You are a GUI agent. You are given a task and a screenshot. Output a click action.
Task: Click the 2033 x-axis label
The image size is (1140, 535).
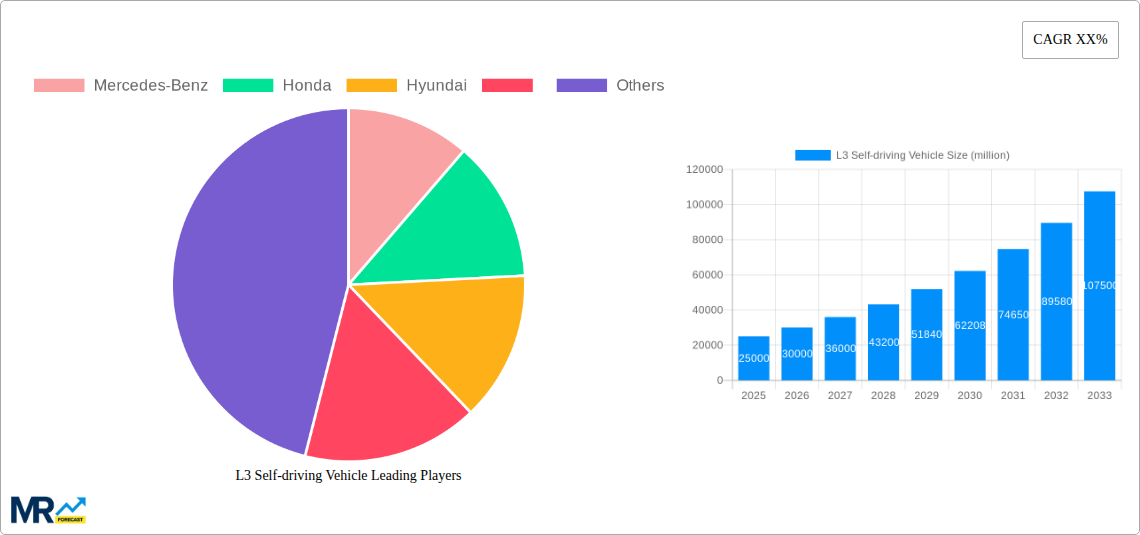click(1099, 395)
